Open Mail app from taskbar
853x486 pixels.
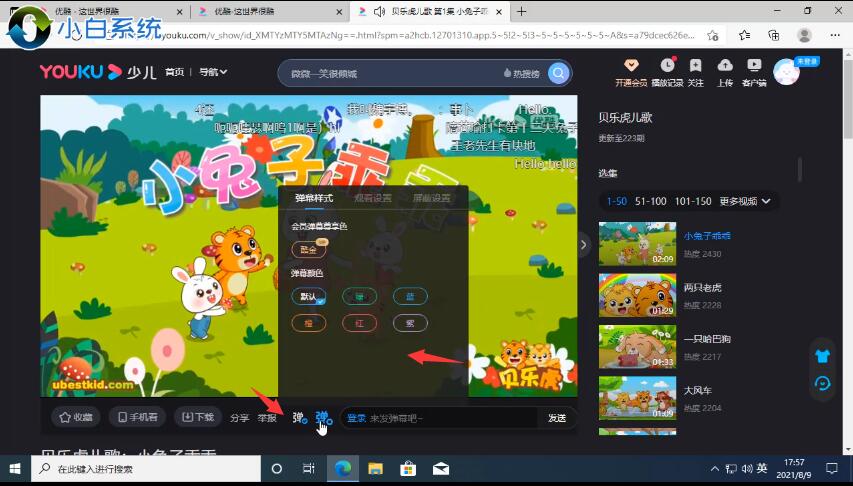[x=441, y=469]
